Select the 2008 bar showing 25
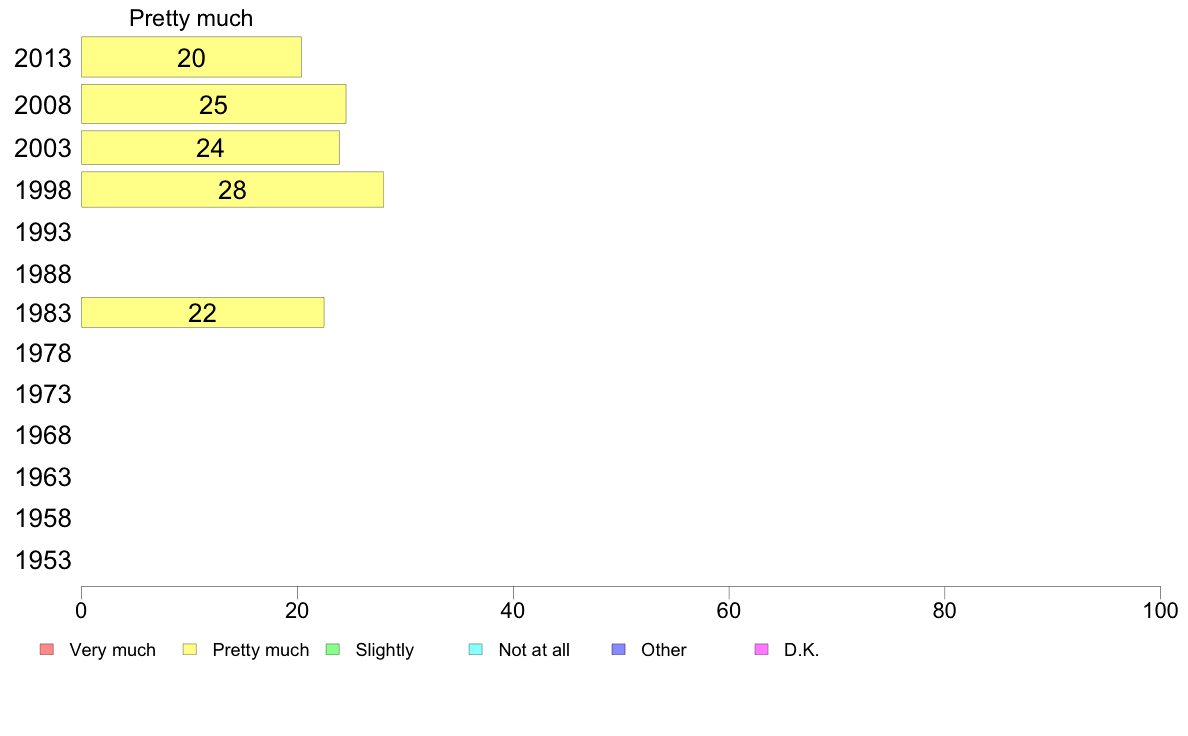The width and height of the screenshot is (1188, 736). coord(214,104)
